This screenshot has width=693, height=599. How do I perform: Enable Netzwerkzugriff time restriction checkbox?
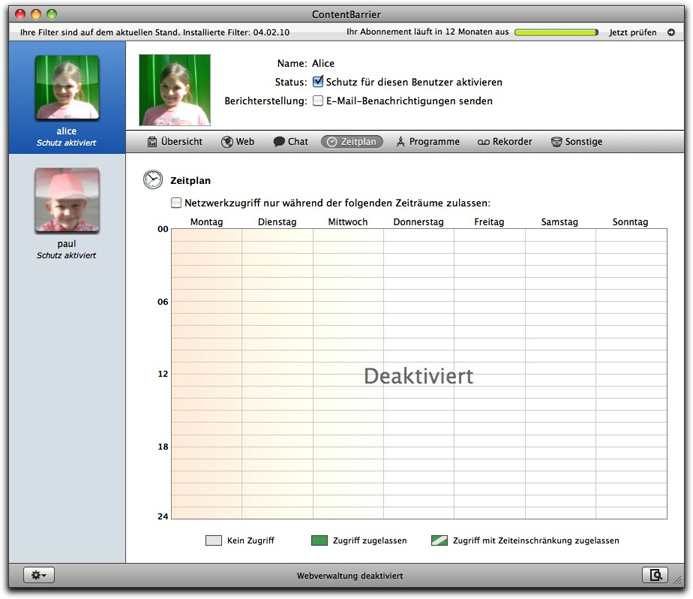pos(176,203)
